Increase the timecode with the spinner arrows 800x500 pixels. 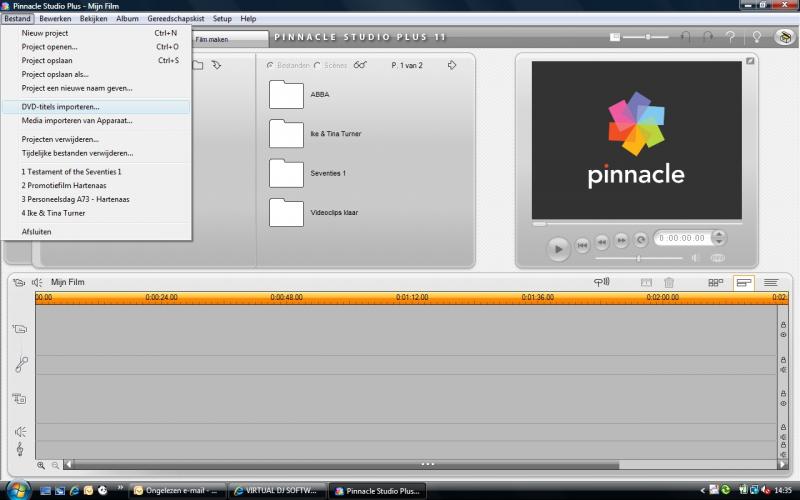tap(719, 235)
